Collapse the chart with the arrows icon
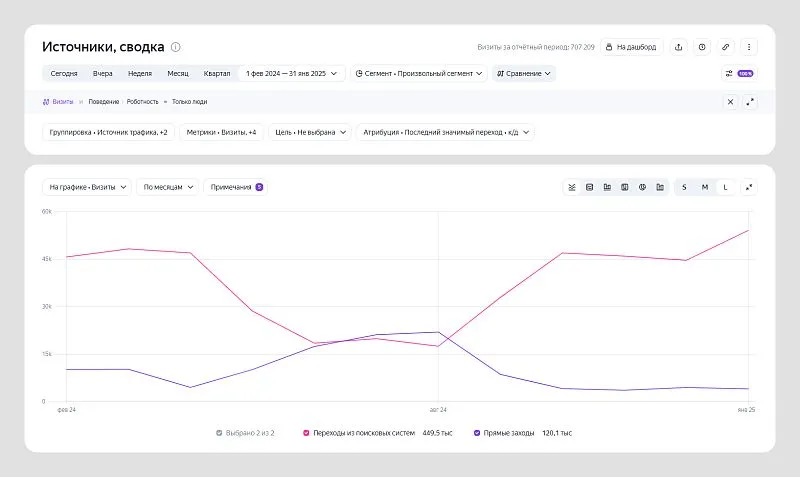The image size is (800, 477). point(749,187)
